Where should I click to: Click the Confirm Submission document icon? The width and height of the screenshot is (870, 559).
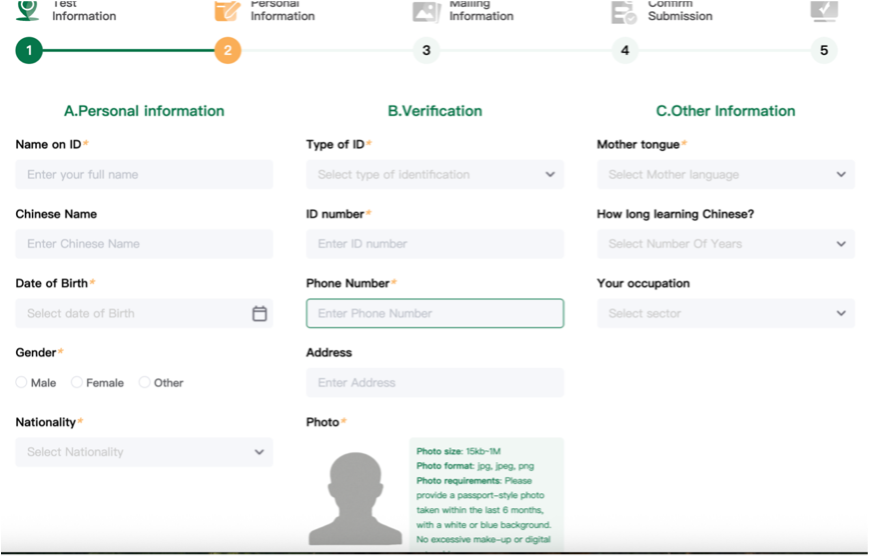point(625,11)
